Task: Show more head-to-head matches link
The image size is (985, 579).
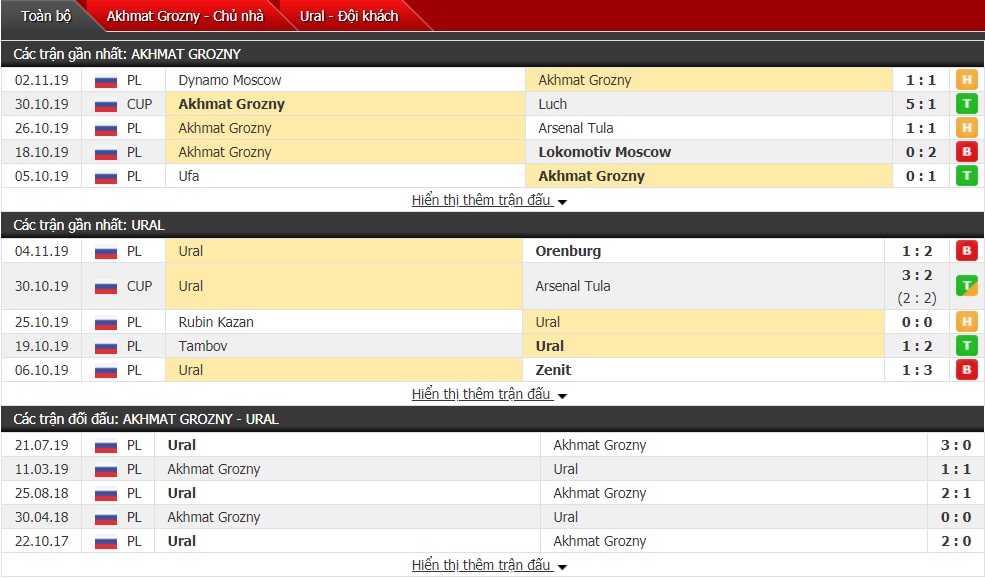Action: [x=489, y=565]
